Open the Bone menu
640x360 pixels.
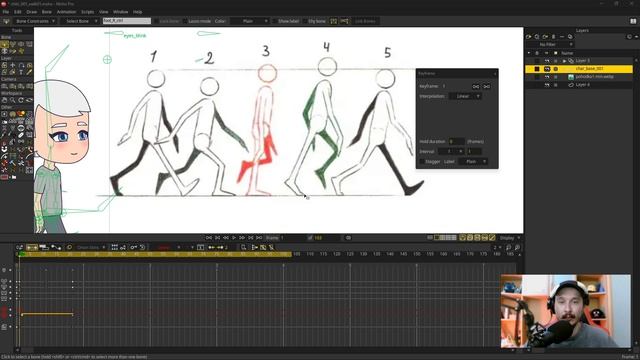pos(47,12)
